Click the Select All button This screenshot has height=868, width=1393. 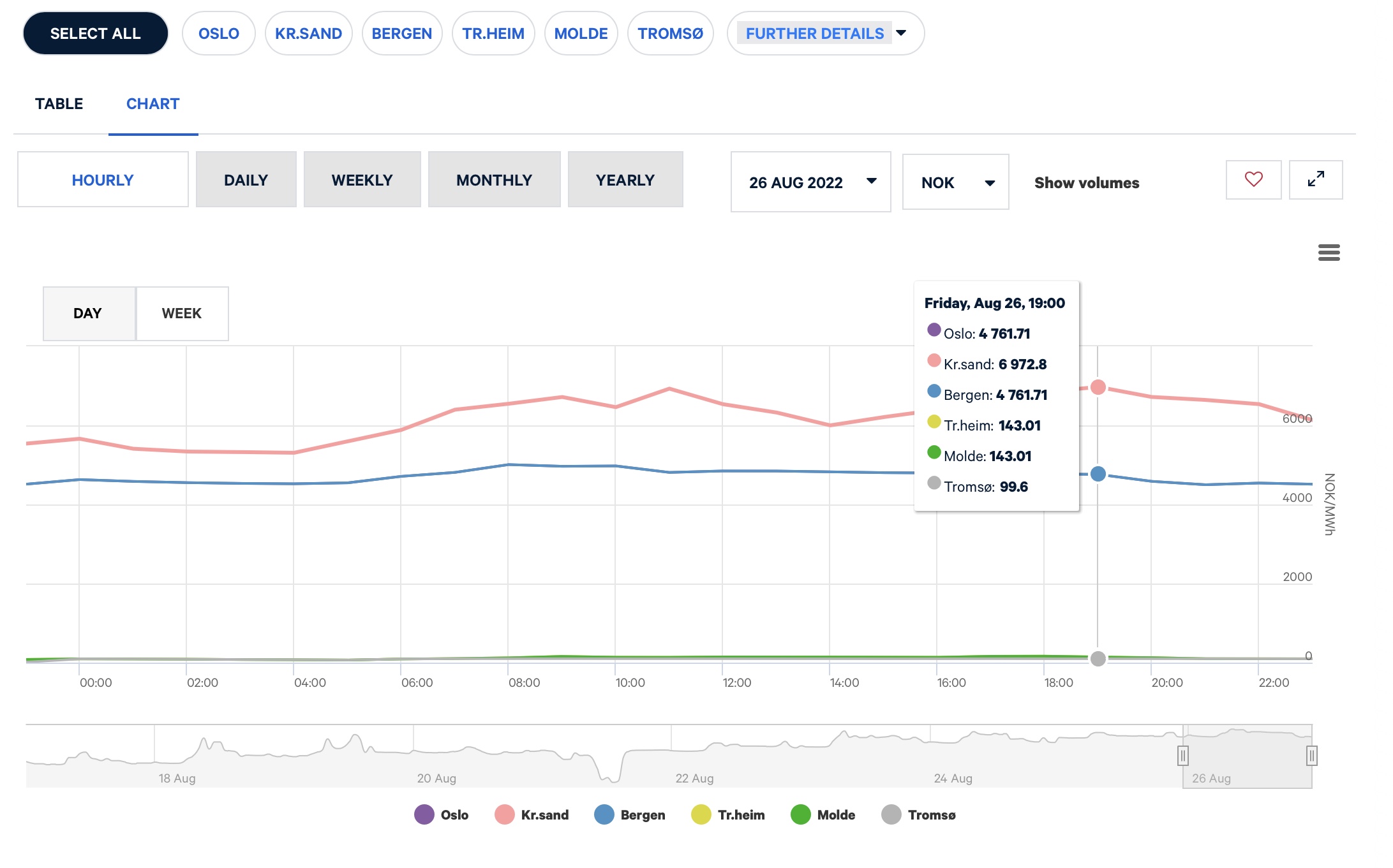(95, 33)
